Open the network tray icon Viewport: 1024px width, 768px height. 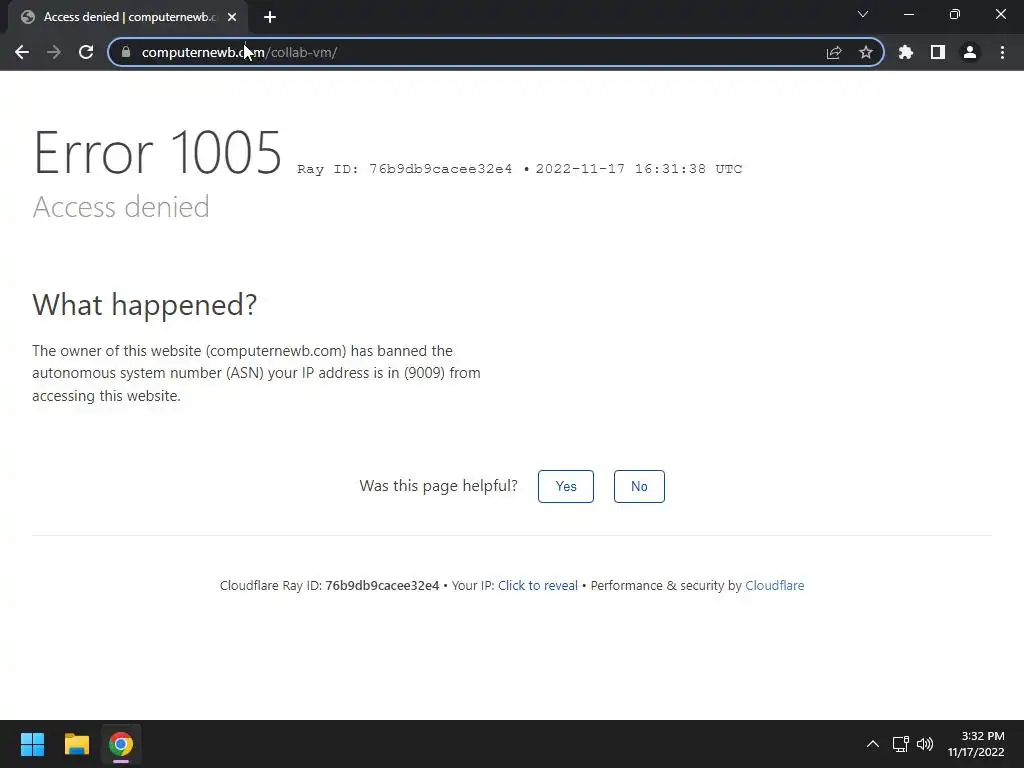click(901, 744)
